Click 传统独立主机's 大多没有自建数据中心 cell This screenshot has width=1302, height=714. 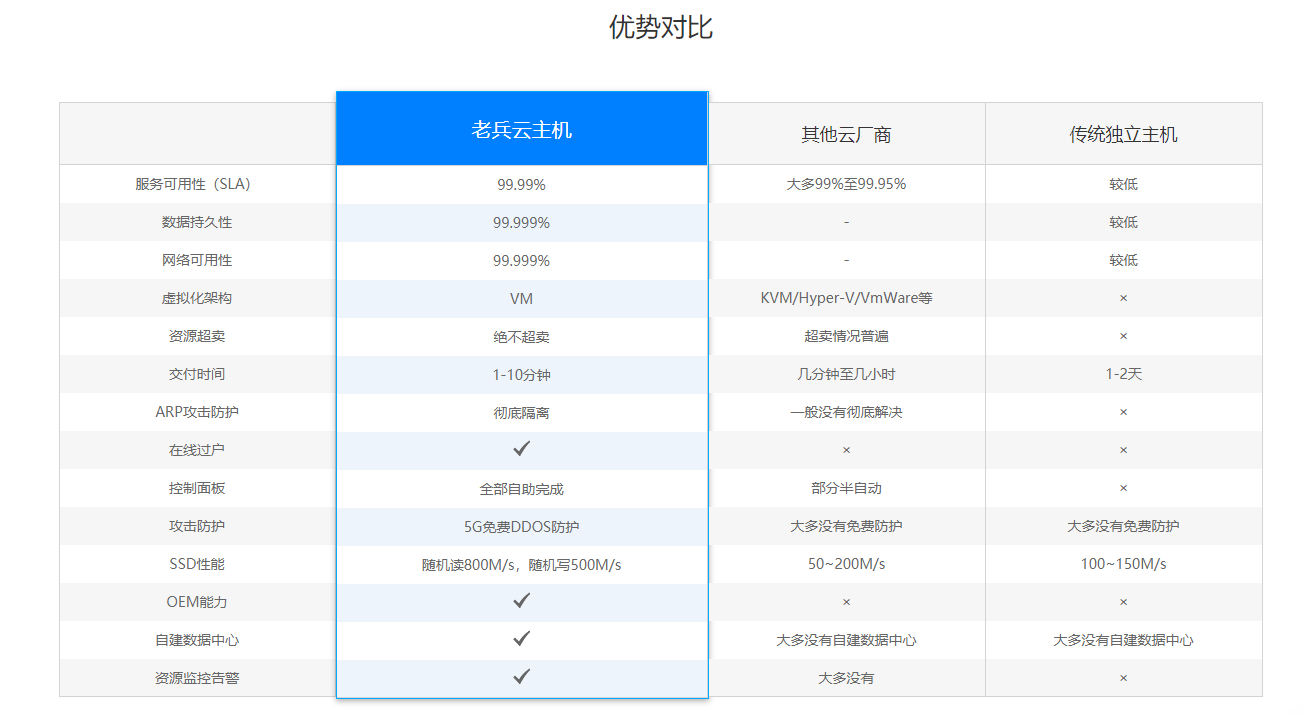click(1123, 640)
